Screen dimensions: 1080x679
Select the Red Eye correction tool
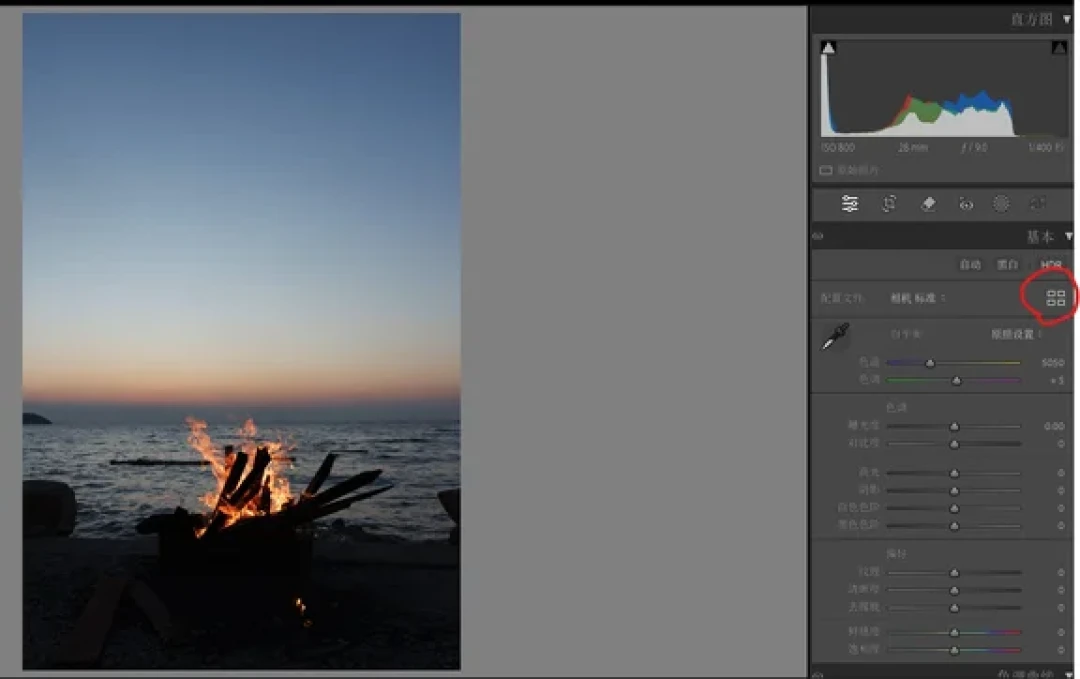coord(966,204)
